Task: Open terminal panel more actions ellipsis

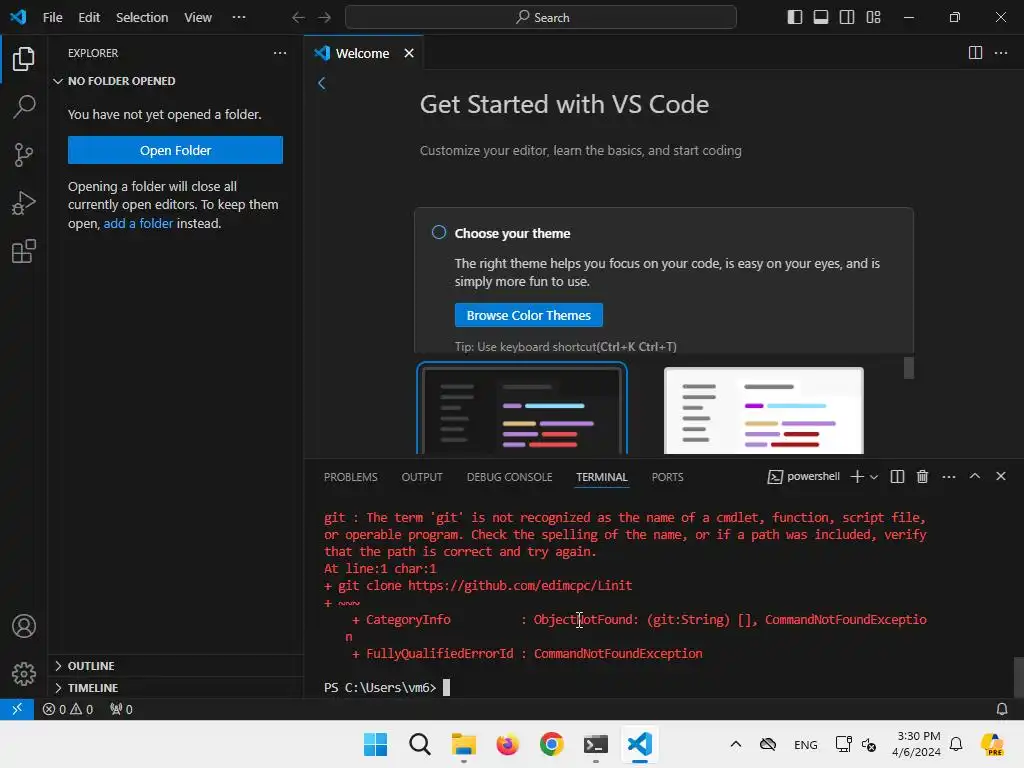Action: (949, 477)
